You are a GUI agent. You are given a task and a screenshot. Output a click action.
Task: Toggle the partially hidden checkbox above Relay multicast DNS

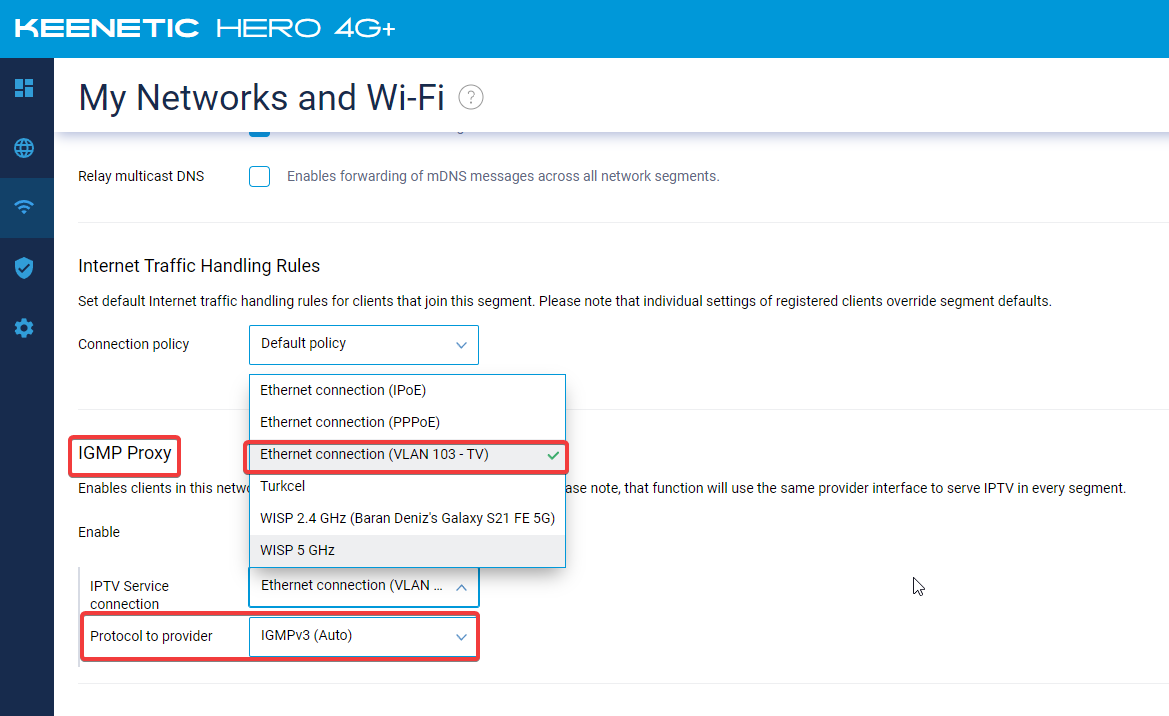(259, 134)
